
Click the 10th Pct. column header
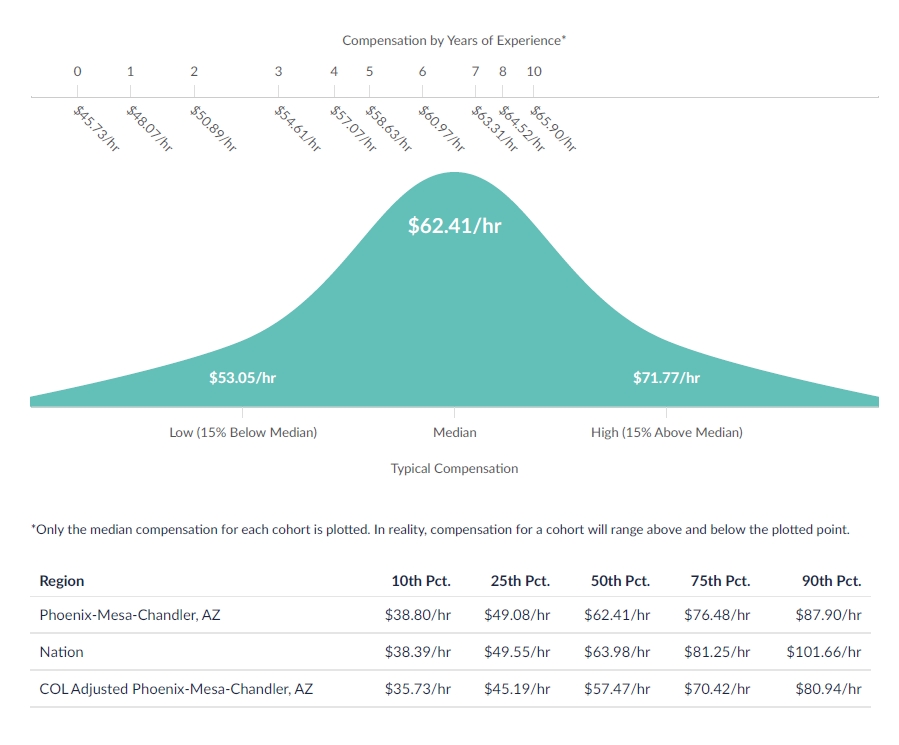click(x=421, y=581)
